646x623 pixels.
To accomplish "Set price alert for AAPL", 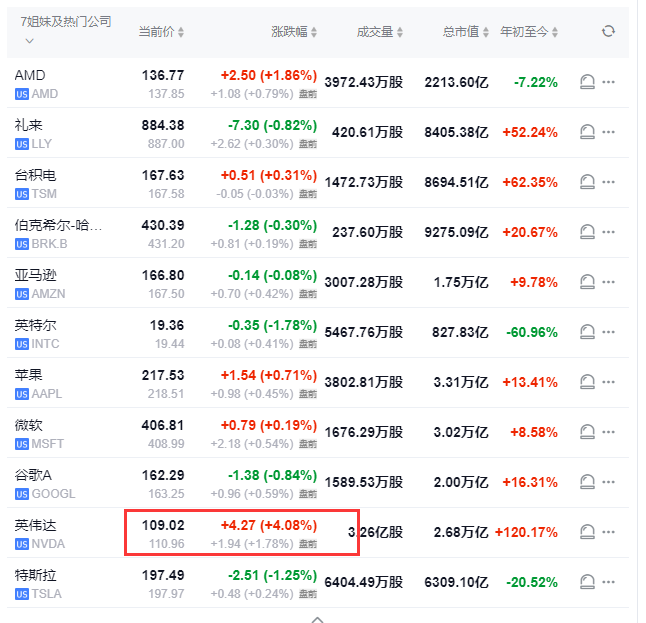I will (587, 382).
